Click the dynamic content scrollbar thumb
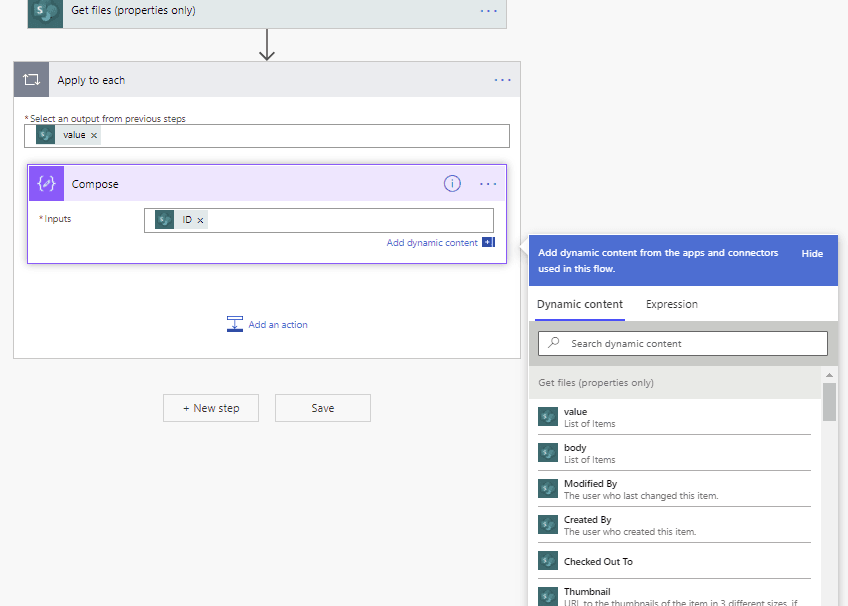This screenshot has width=848, height=606. coord(829,402)
